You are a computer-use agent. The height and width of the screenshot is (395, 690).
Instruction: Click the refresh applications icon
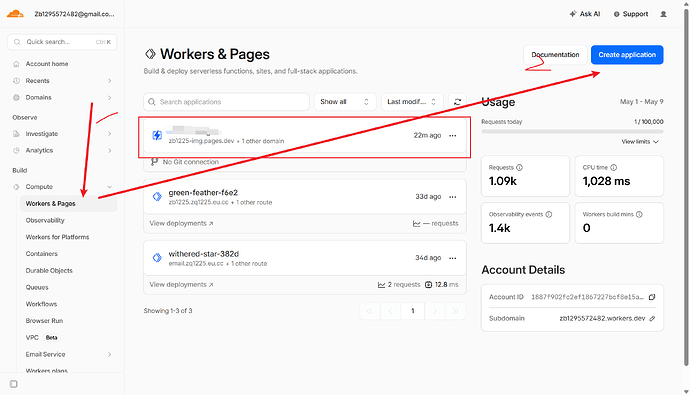(457, 102)
